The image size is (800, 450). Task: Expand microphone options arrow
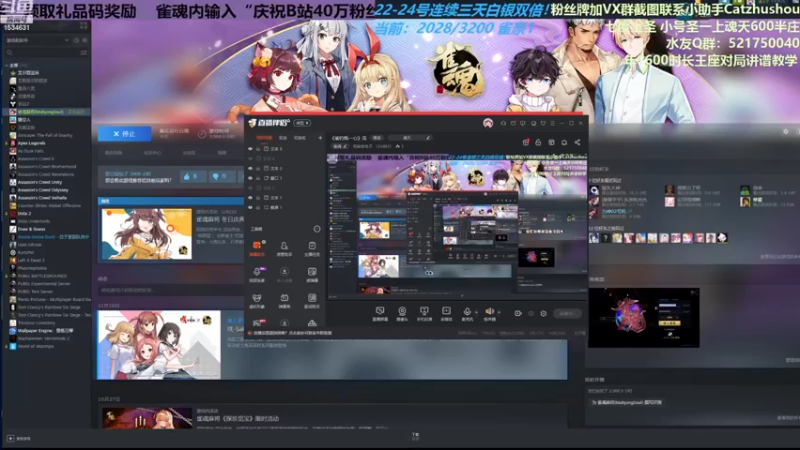(477, 312)
